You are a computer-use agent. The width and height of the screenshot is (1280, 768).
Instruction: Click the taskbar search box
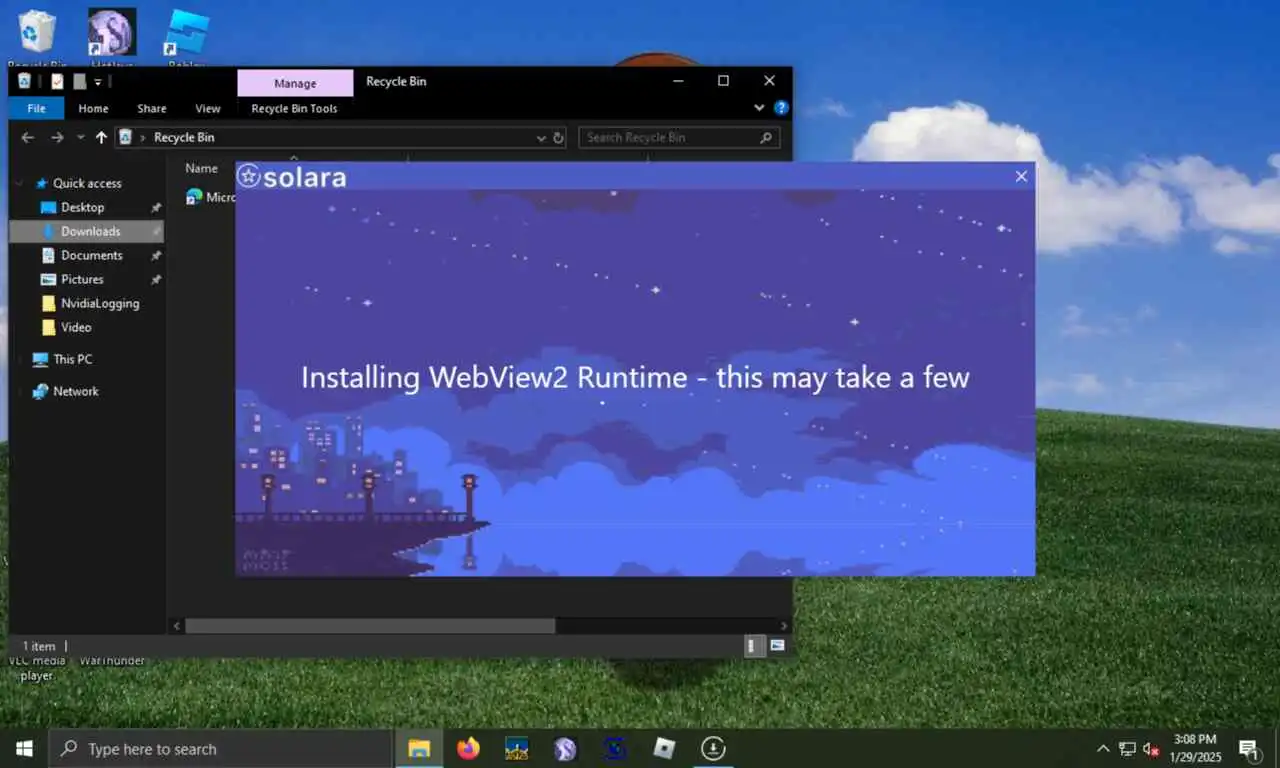[220, 748]
